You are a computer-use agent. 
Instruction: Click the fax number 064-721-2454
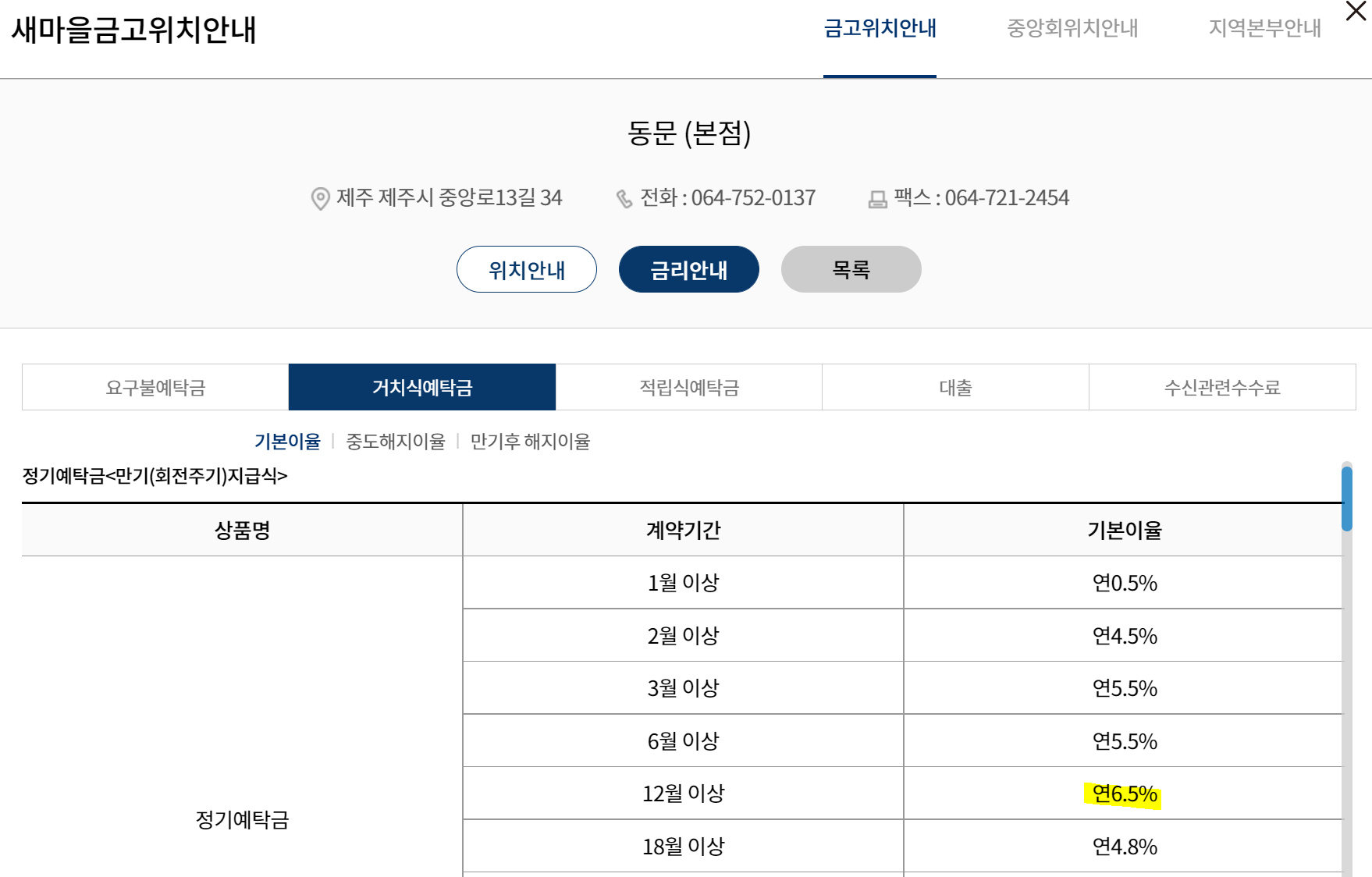point(1007,198)
